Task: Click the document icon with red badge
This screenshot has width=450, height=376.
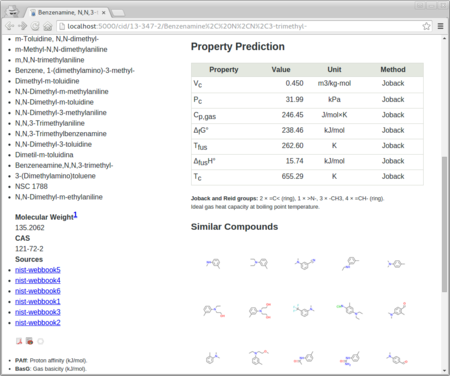Action: [x=30, y=341]
